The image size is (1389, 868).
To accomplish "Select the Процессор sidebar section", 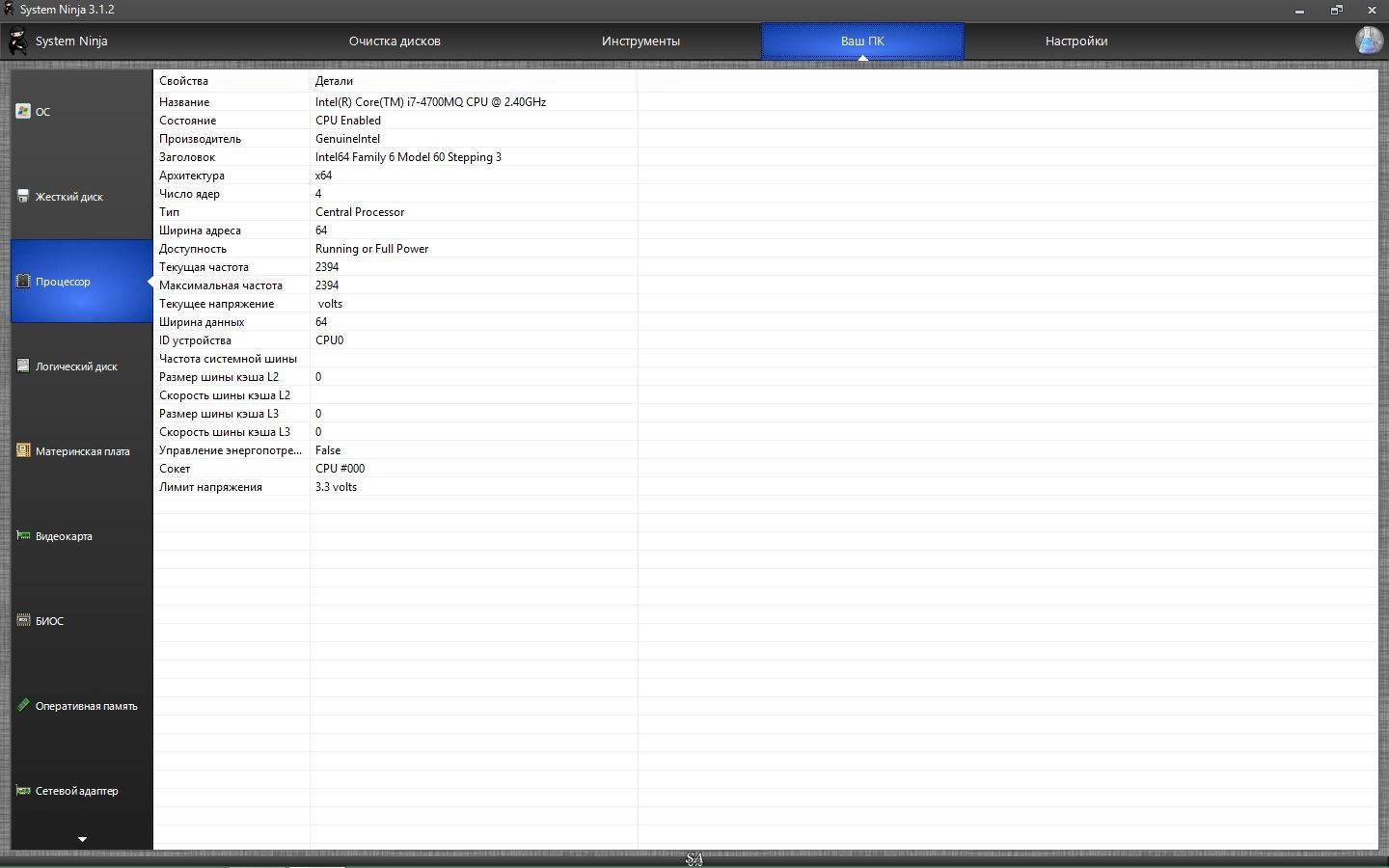I will pos(81,282).
